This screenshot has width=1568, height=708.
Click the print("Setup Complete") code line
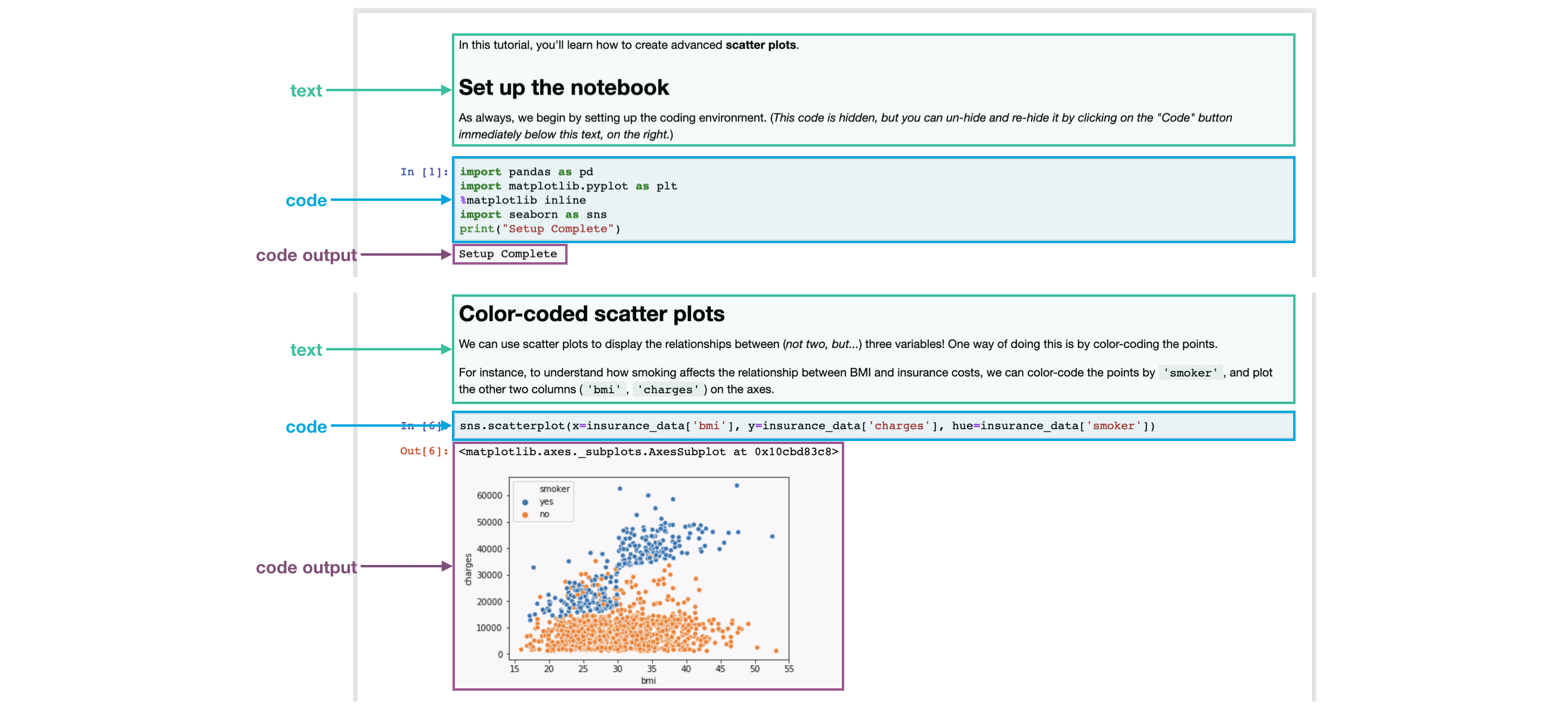[x=540, y=229]
